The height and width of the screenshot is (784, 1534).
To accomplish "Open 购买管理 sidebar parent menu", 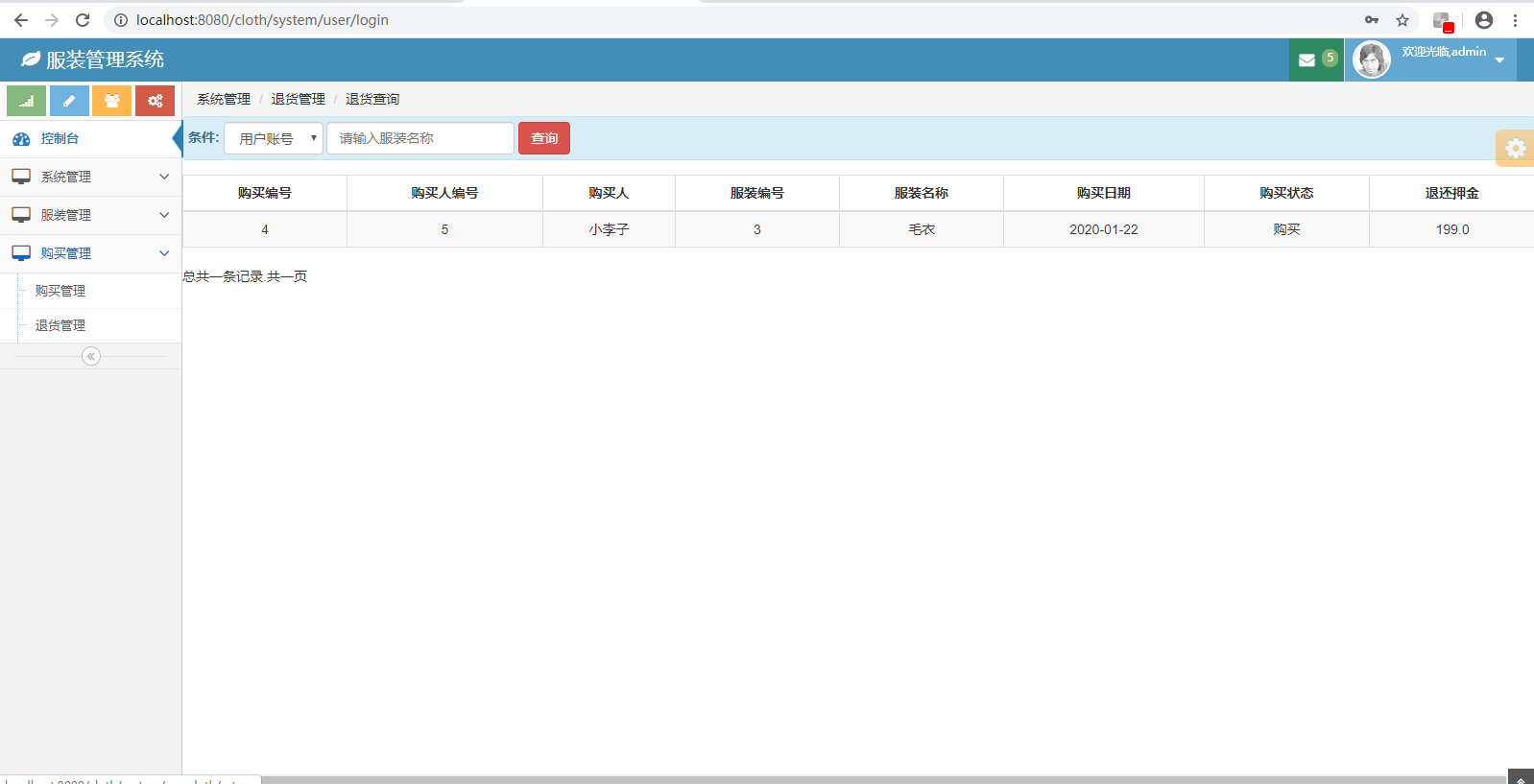I will tap(90, 253).
